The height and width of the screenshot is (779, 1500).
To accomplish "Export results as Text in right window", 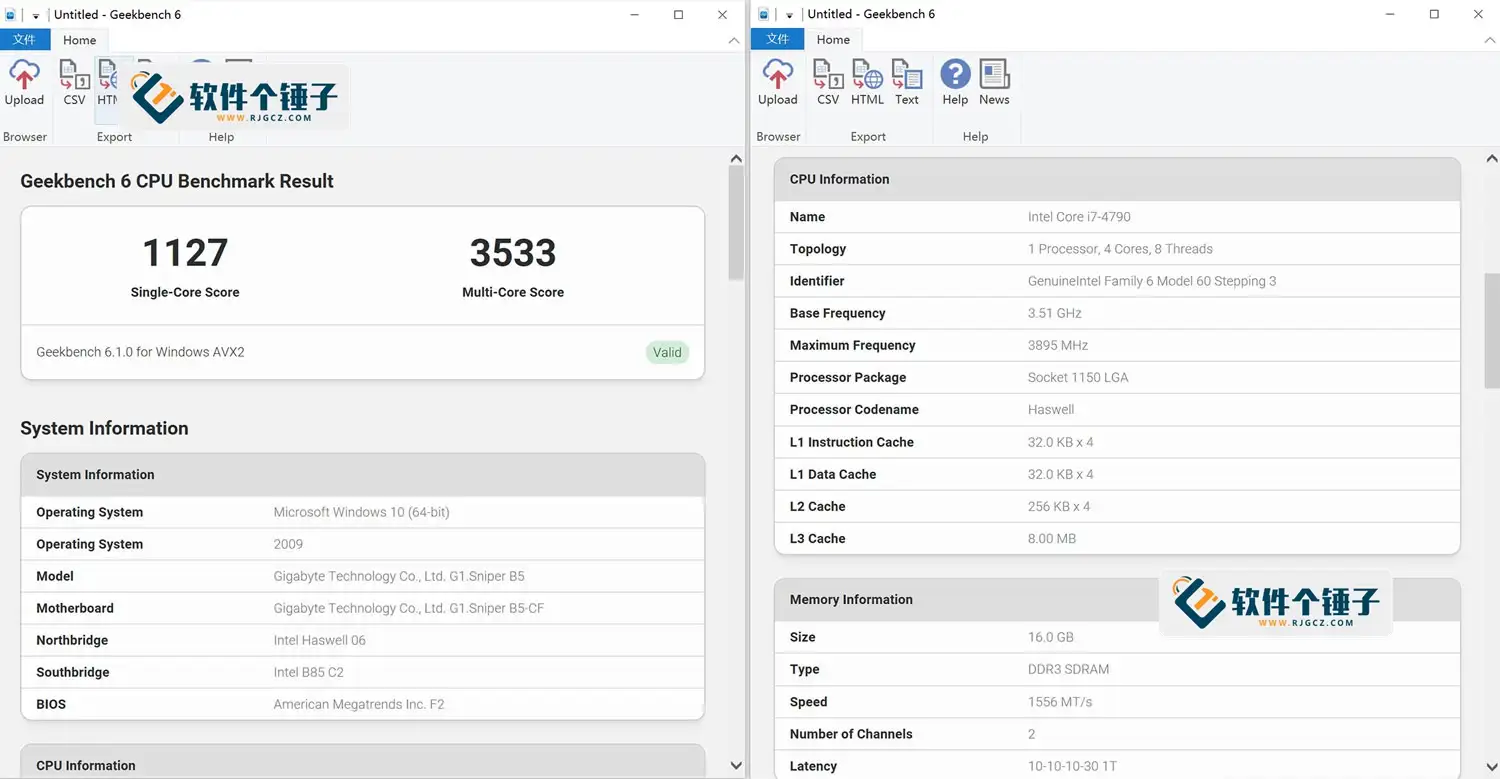I will [x=907, y=83].
